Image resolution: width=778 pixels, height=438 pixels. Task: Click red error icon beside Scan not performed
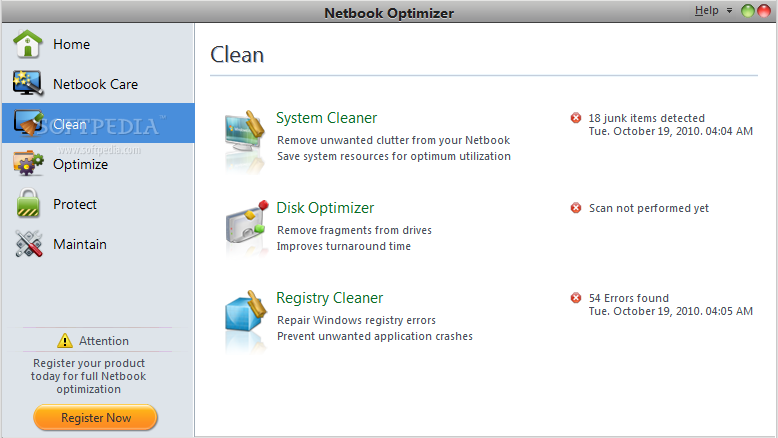pyautogui.click(x=576, y=208)
